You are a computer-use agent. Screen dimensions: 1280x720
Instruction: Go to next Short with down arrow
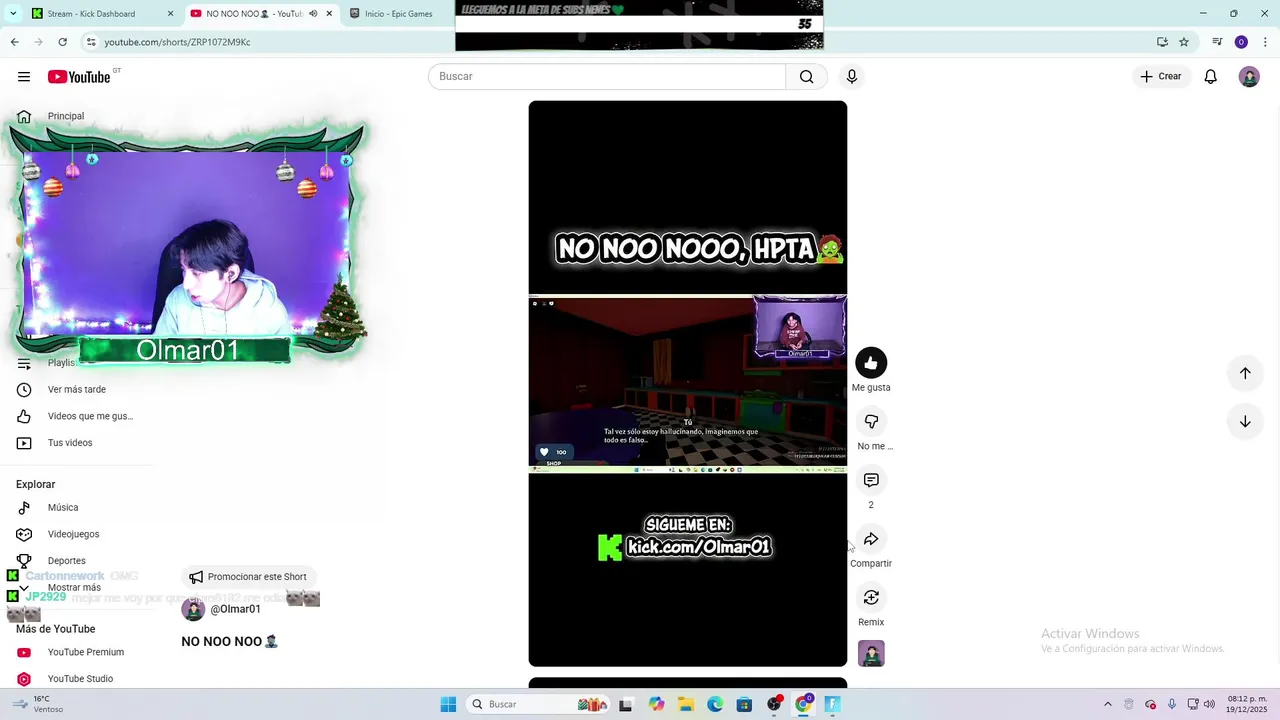tap(1245, 422)
